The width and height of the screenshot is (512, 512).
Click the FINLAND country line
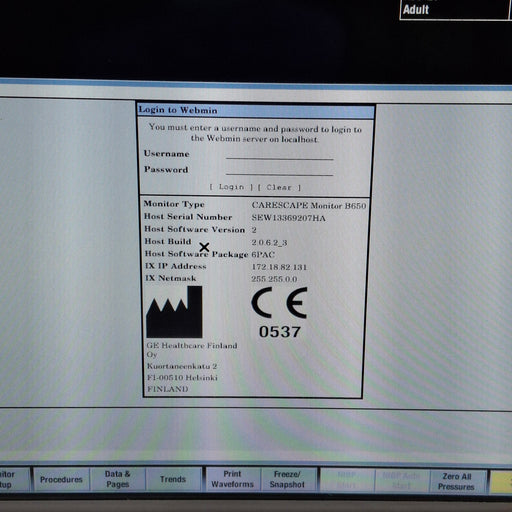168,389
